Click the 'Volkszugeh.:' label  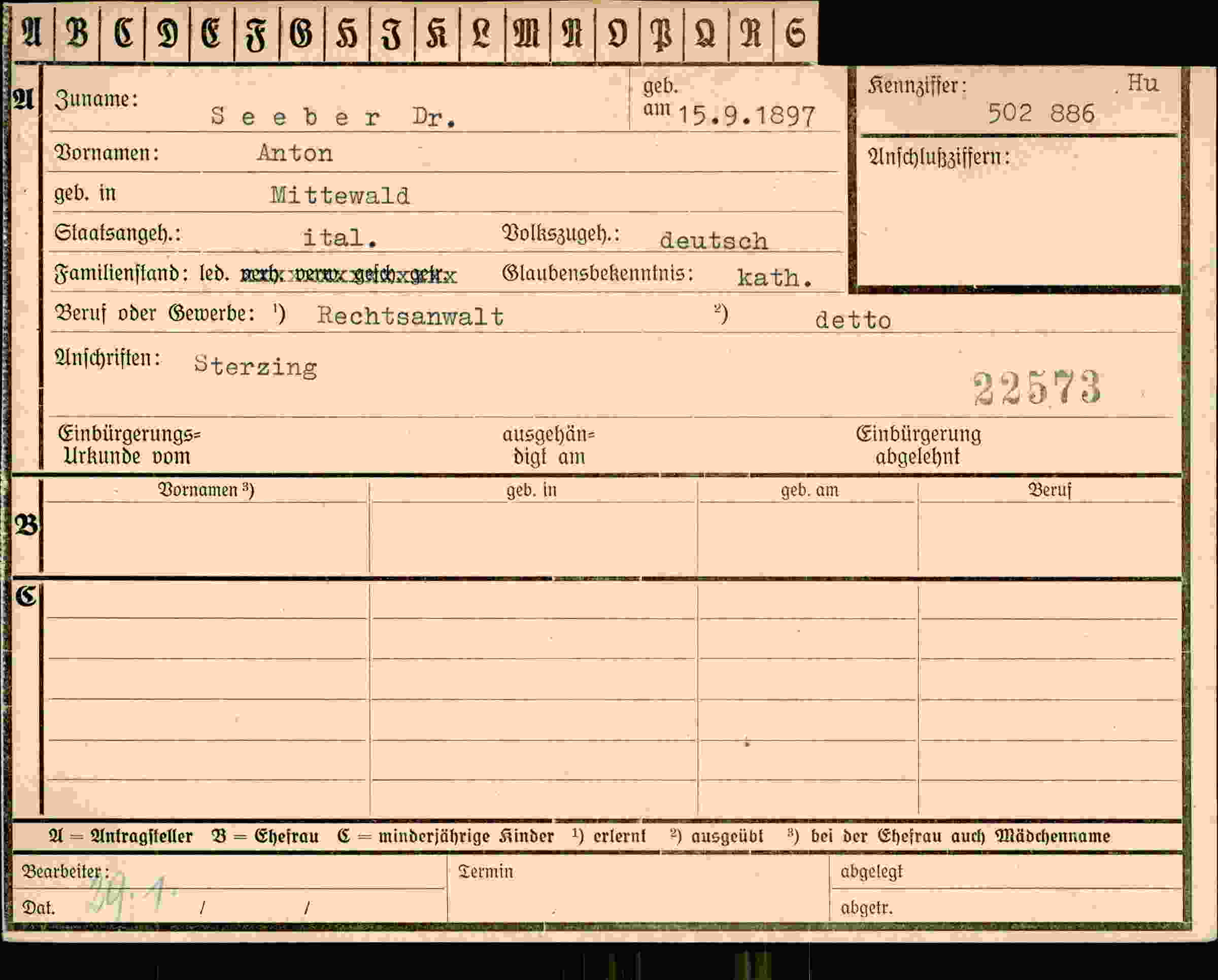[561, 233]
